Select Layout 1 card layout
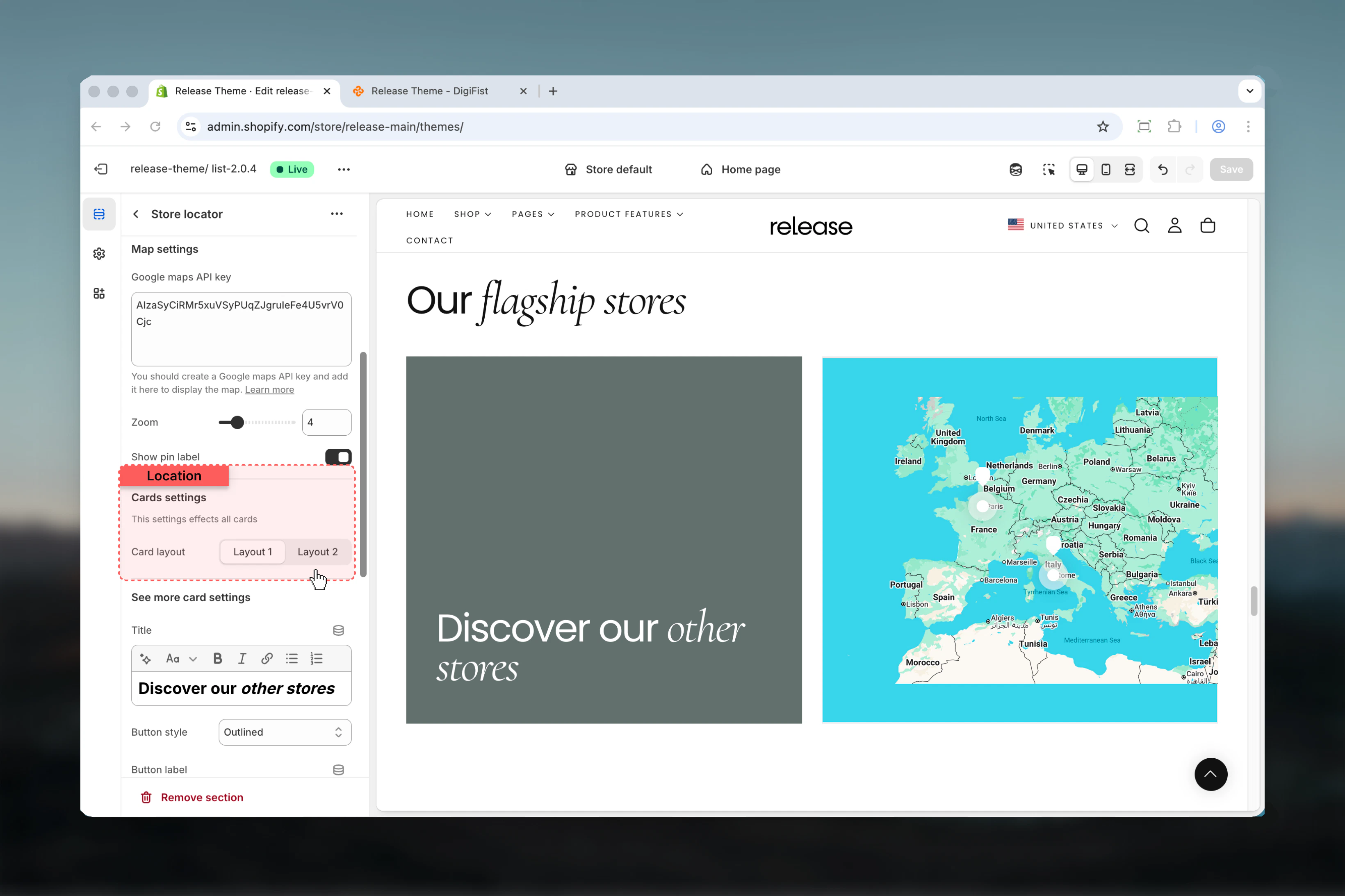This screenshot has height=896, width=1345. [253, 552]
